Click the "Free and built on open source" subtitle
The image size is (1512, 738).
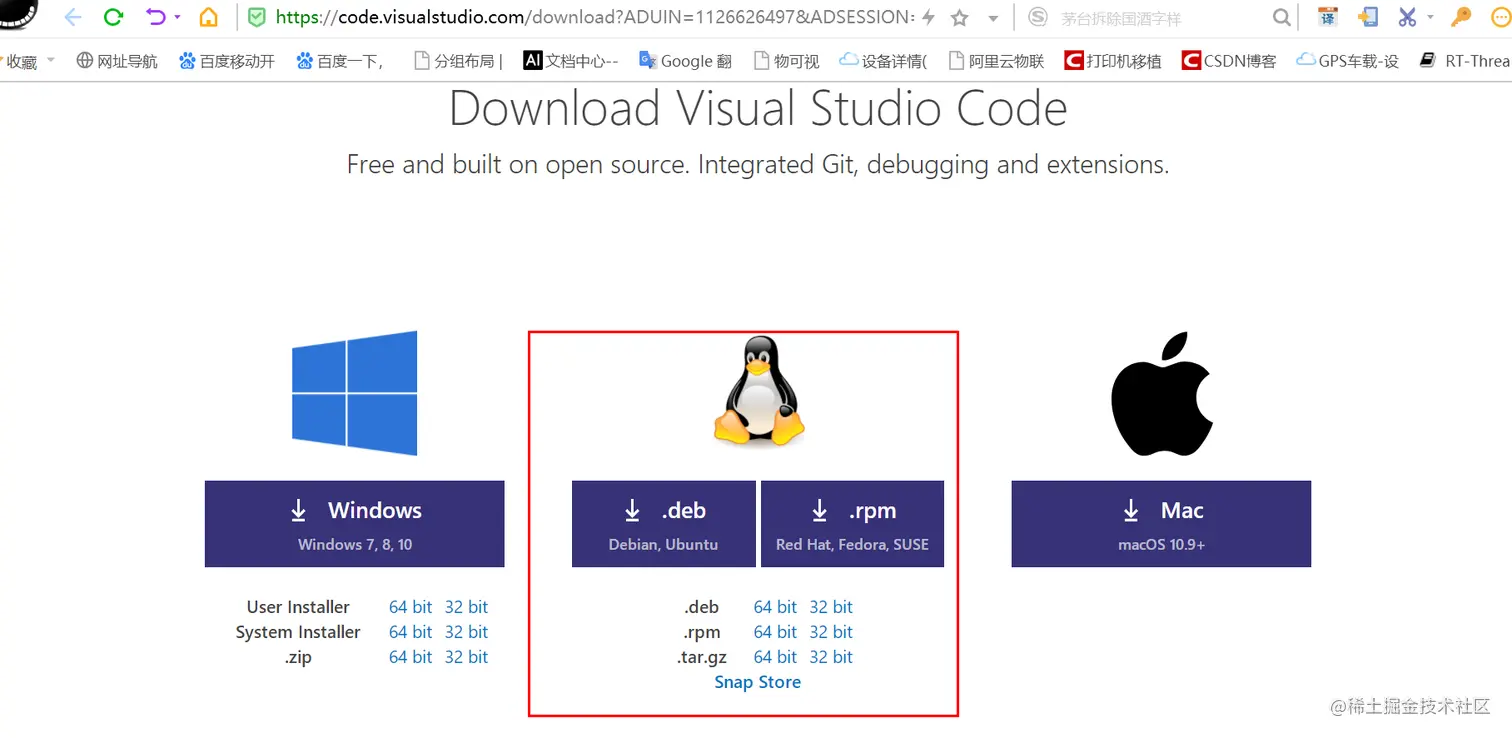tap(758, 164)
